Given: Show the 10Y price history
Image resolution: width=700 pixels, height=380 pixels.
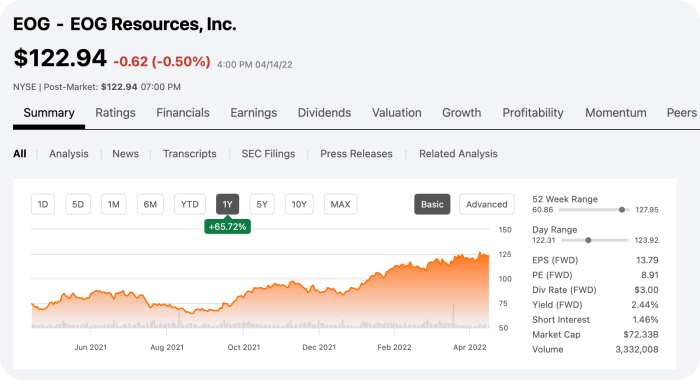Looking at the screenshot, I should point(299,205).
